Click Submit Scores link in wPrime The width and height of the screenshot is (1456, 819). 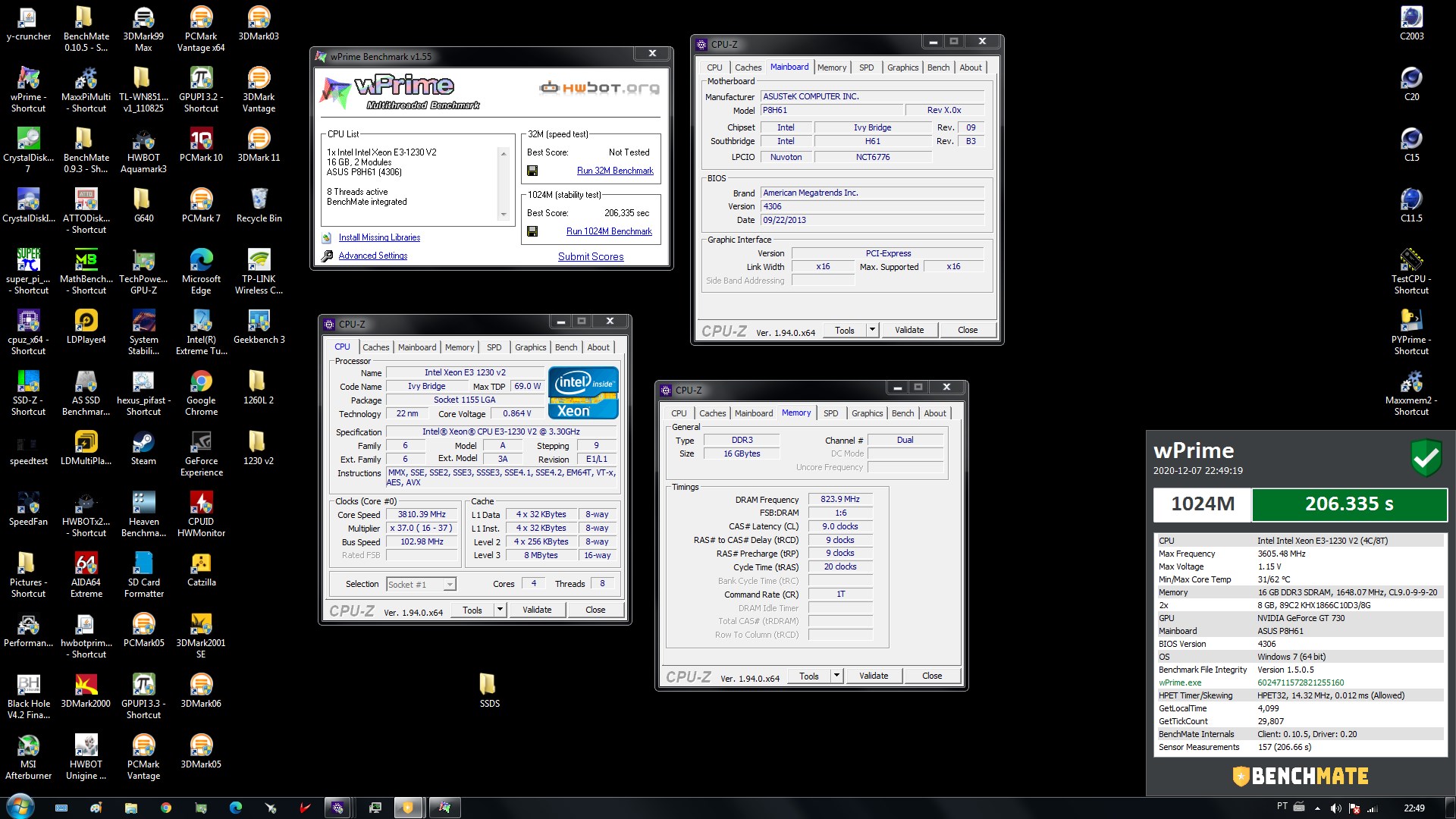coord(591,257)
